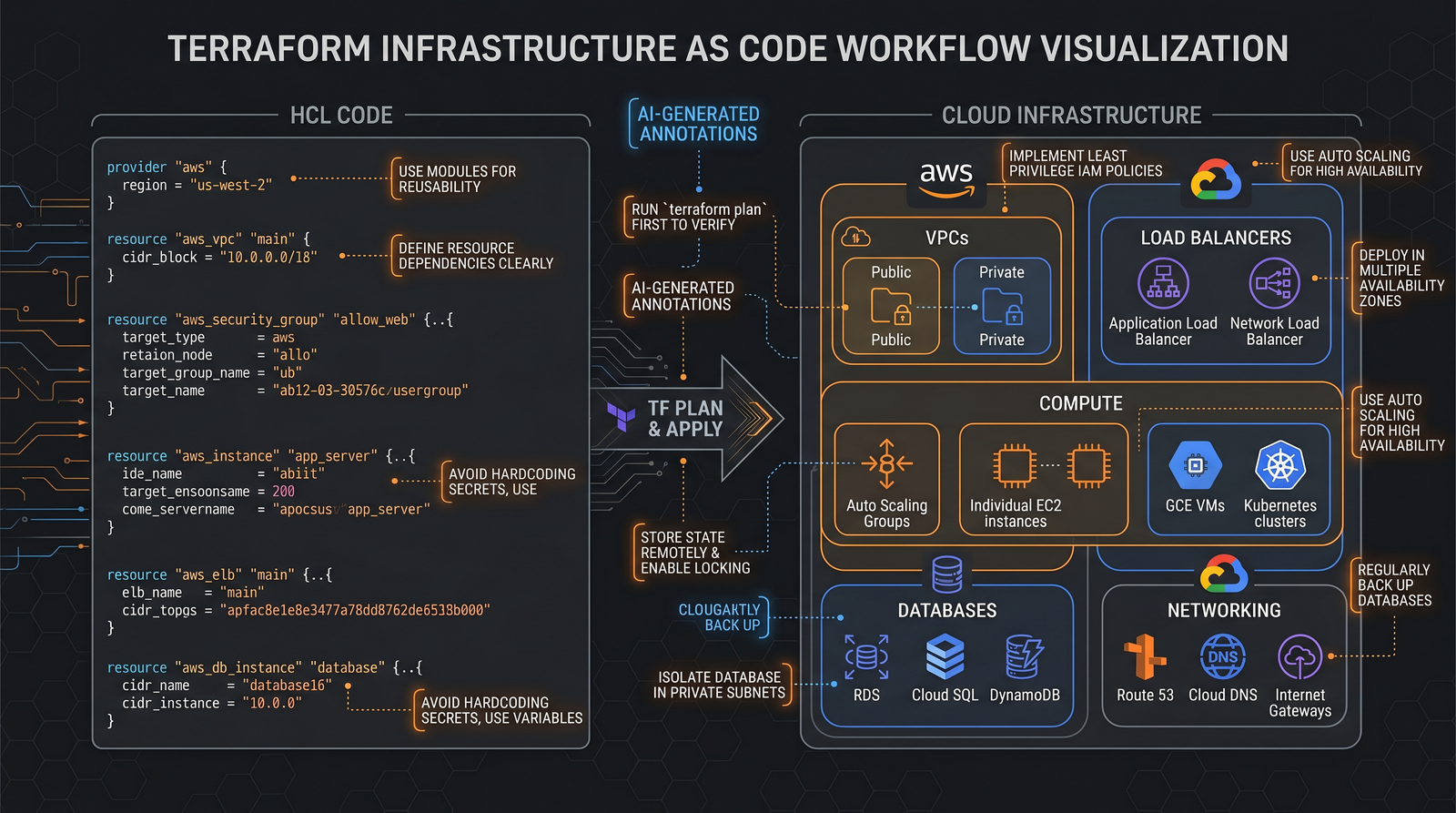Click the resource "aws_vpc" "main" line
1456x813 pixels.
point(208,239)
